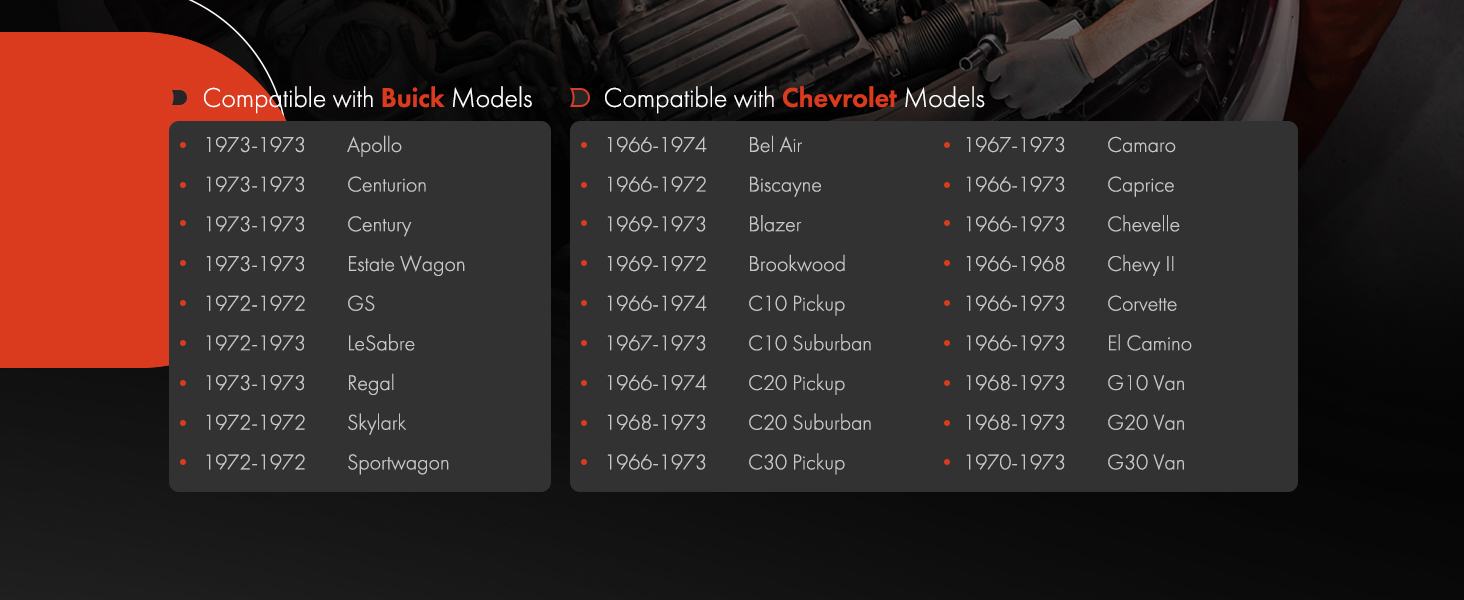Click the GS model name
1464x600 pixels.
[361, 304]
